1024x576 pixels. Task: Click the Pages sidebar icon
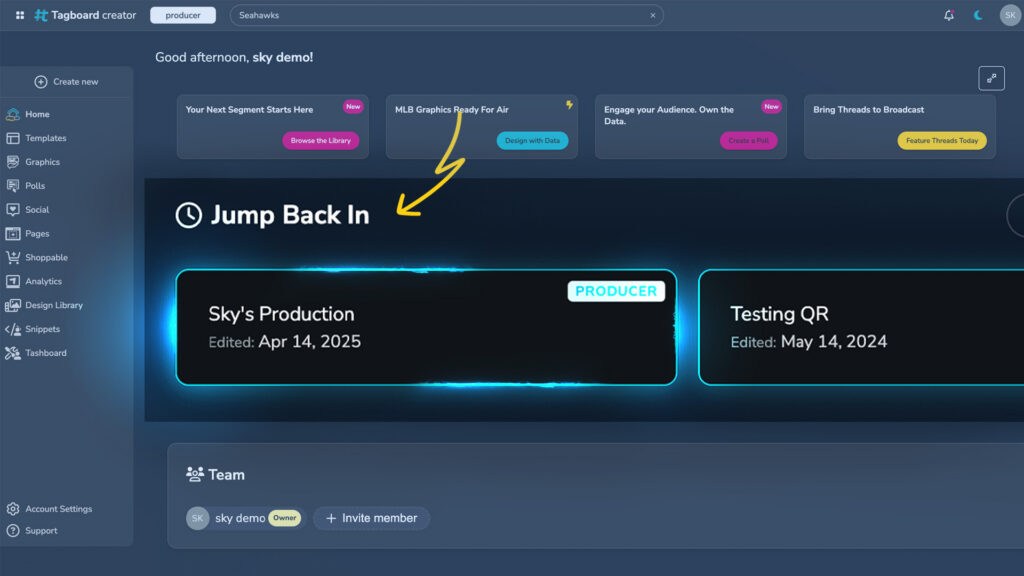tap(12, 234)
